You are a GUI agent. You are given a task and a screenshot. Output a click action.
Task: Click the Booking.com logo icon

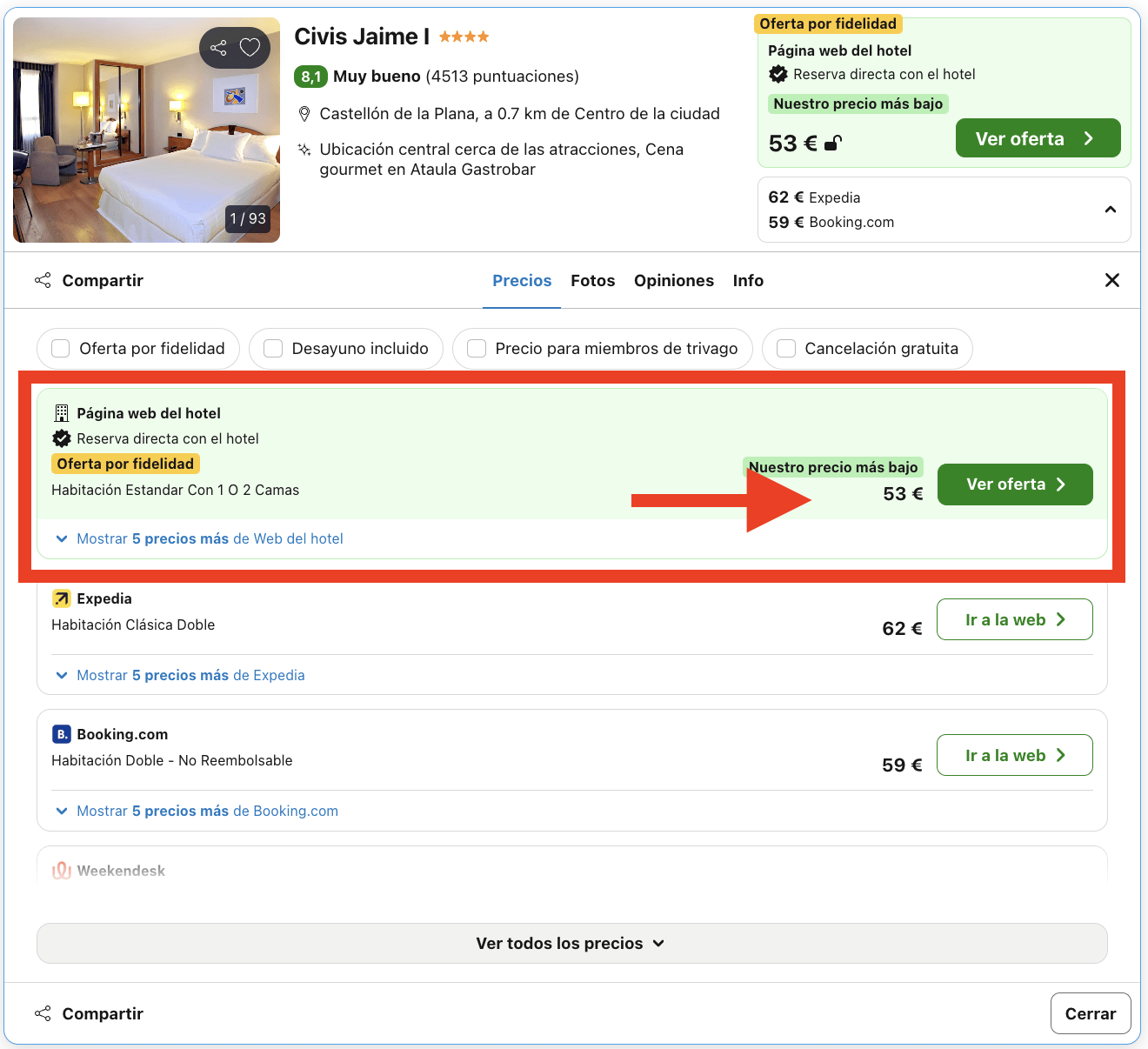(61, 734)
